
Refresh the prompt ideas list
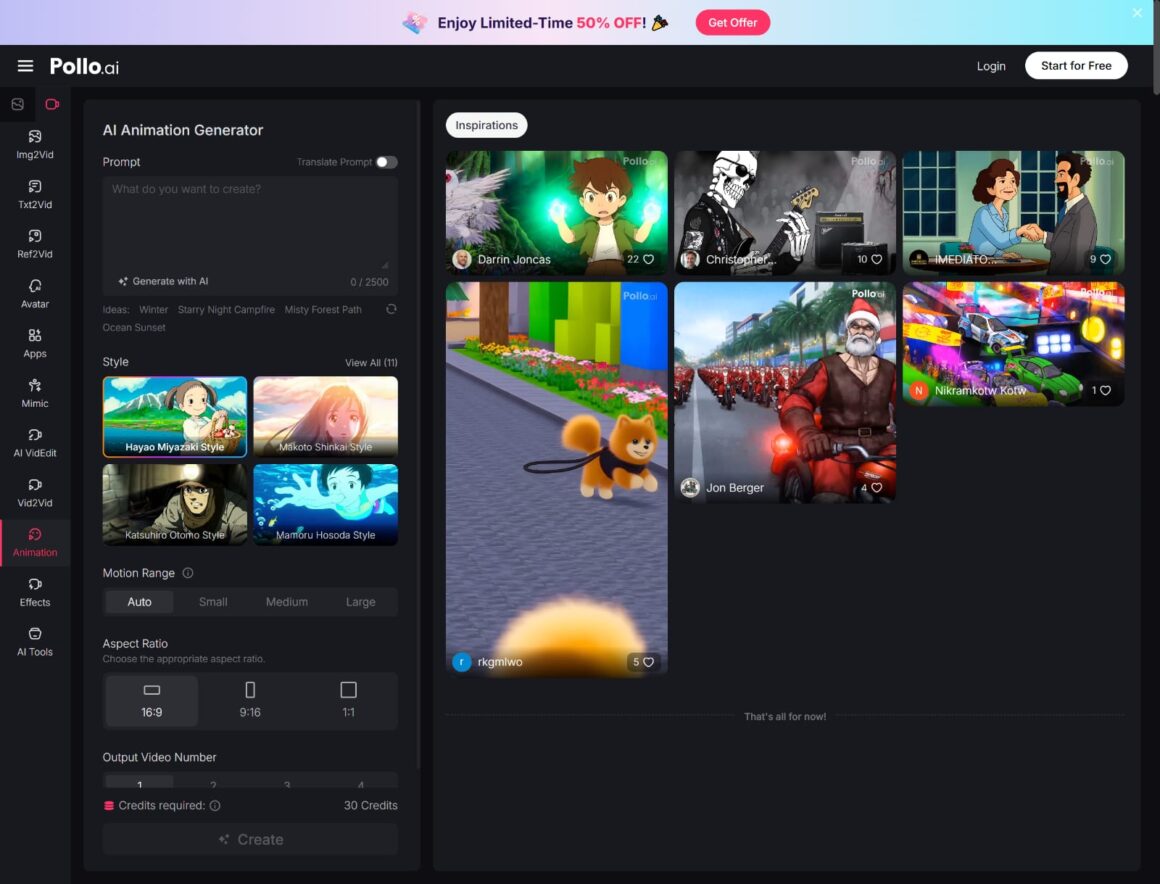click(x=391, y=309)
